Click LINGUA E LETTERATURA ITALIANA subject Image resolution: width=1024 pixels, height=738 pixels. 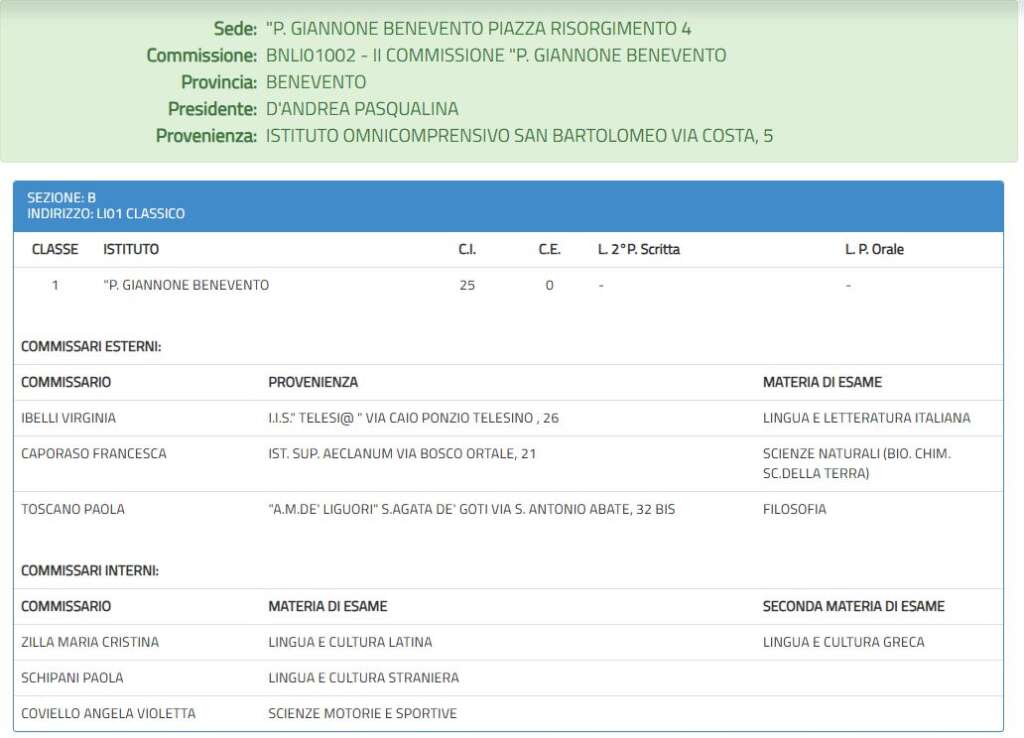coord(867,418)
